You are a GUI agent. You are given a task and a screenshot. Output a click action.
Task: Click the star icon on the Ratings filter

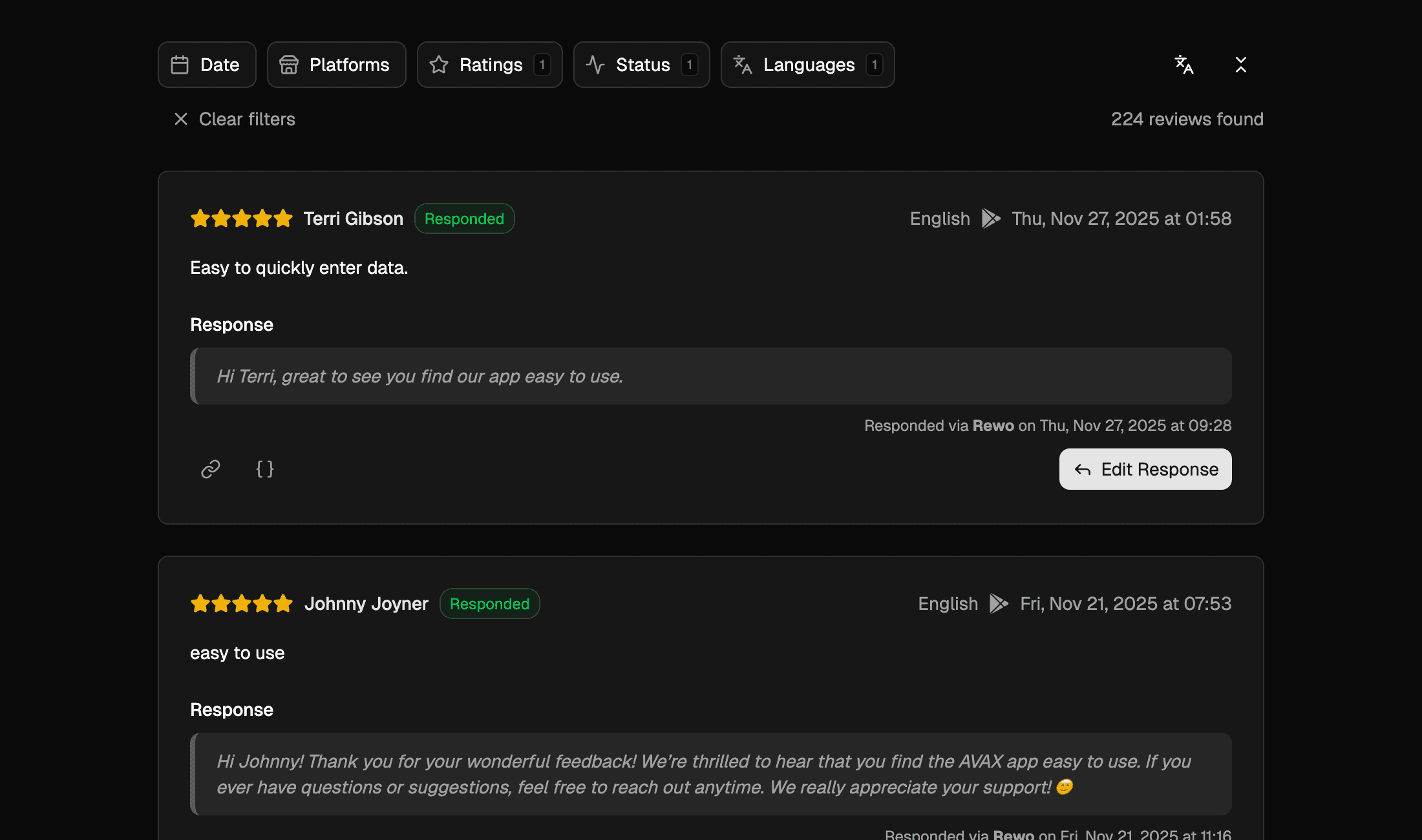439,65
